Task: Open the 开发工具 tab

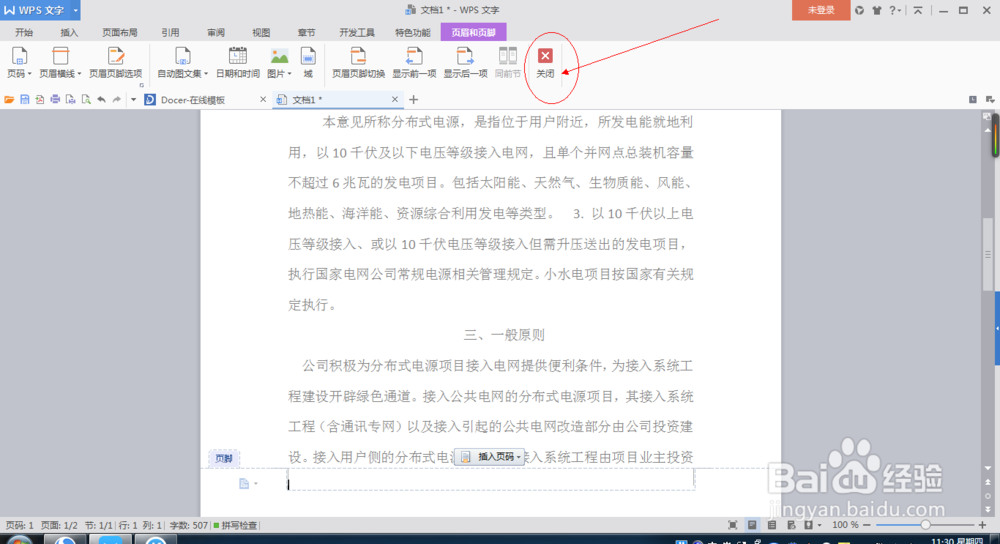Action: 357,33
